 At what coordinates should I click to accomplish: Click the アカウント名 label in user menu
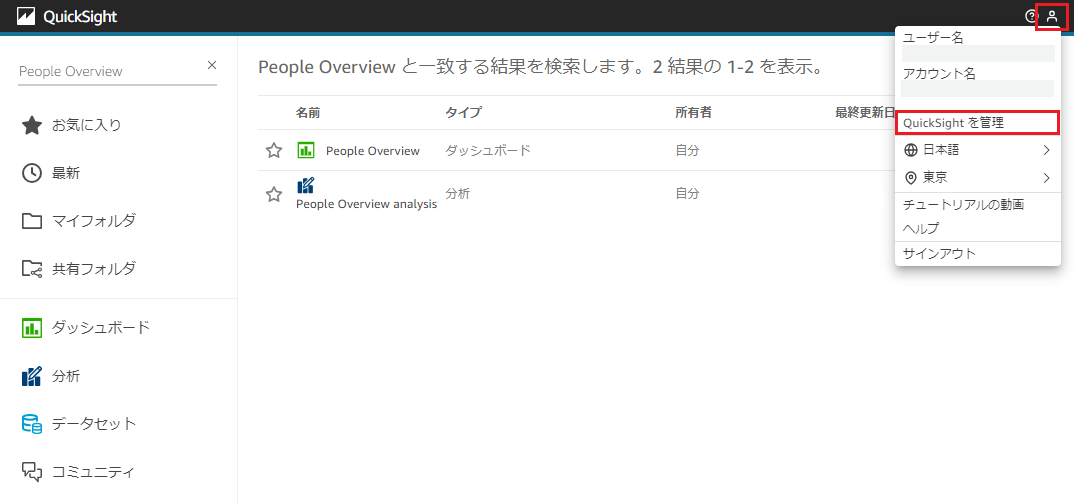tap(939, 74)
